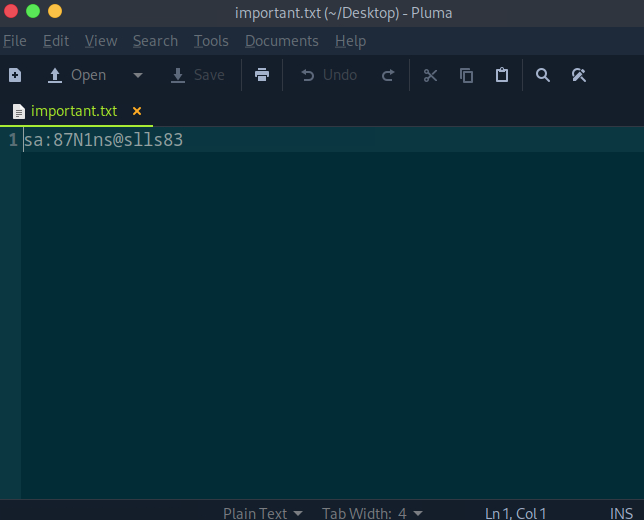Click the Print icon in toolbar

click(x=262, y=75)
